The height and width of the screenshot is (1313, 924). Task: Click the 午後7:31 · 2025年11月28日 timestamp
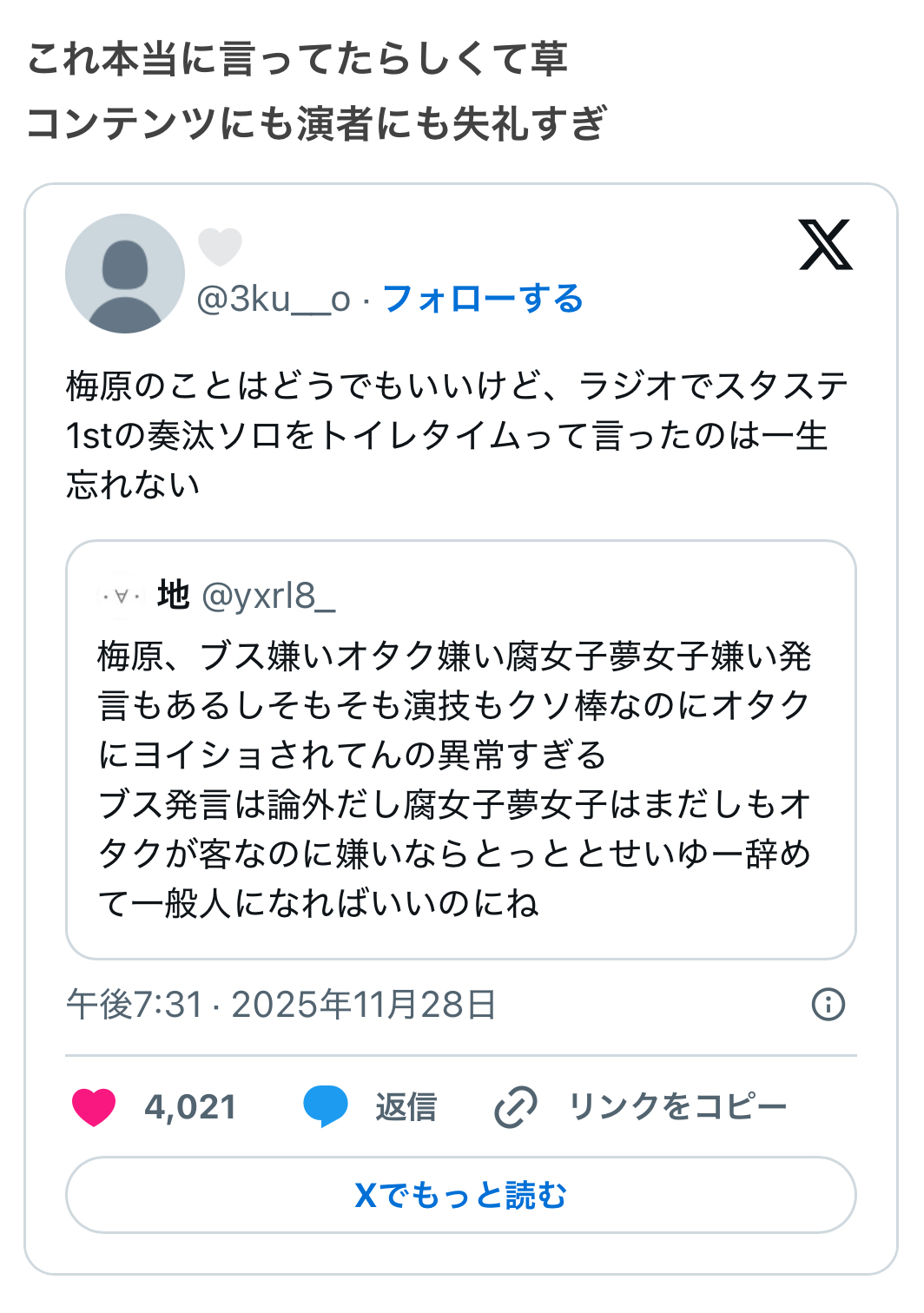(x=281, y=1005)
